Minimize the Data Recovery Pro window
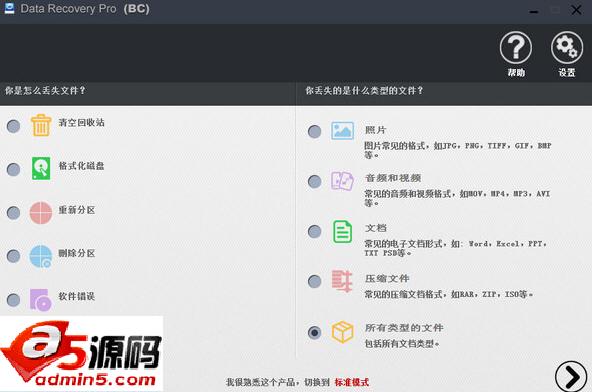592x392 pixels. [533, 11]
